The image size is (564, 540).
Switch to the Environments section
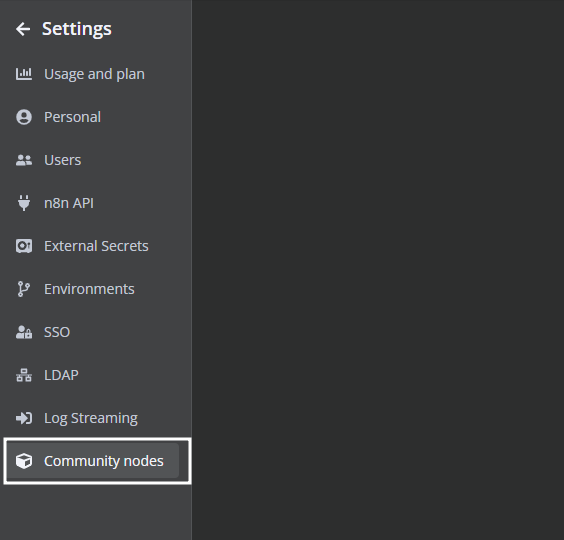coord(89,289)
